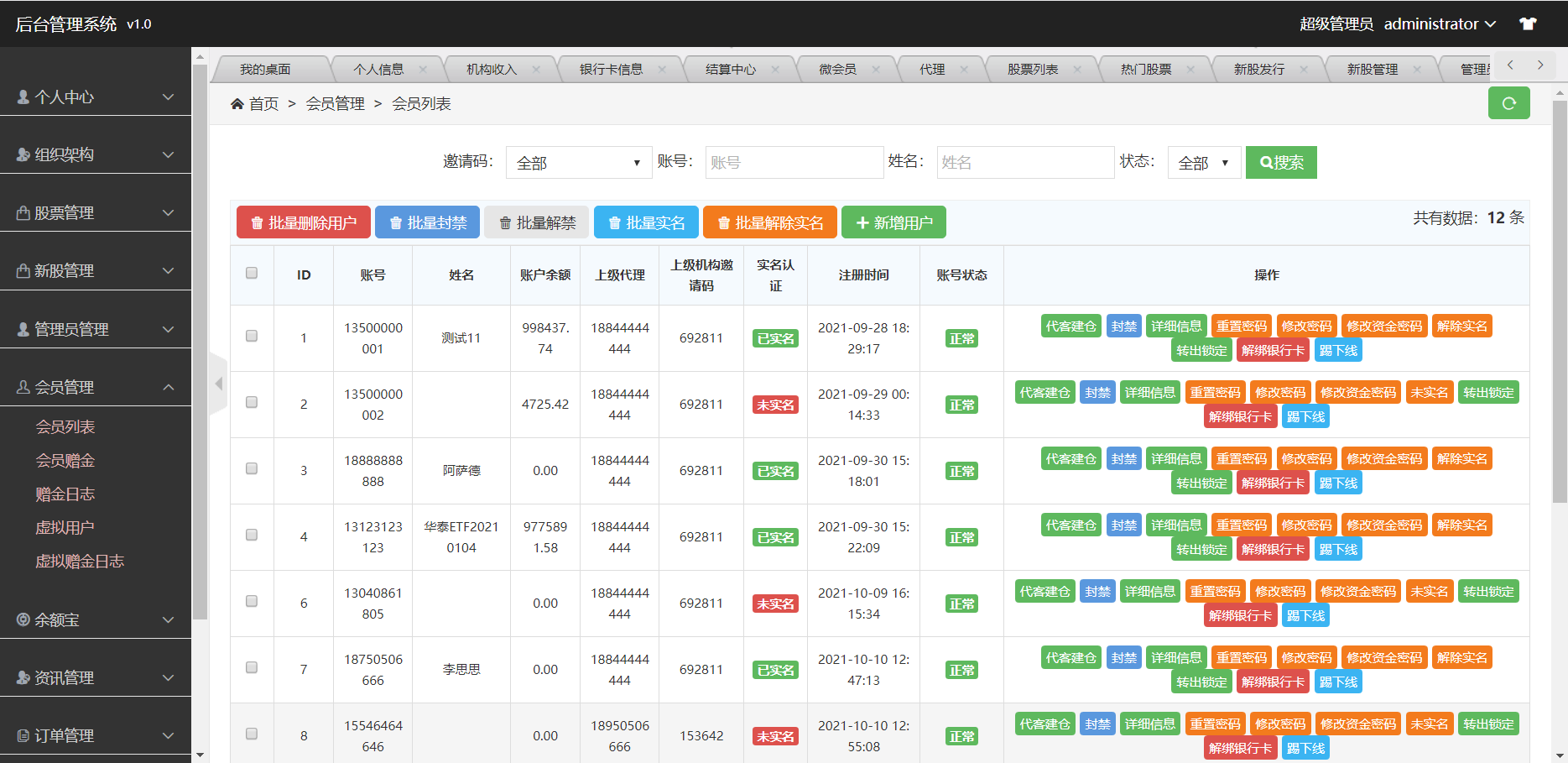Image resolution: width=1568 pixels, height=763 pixels.
Task: Click the document icon beside 订单管理
Action: click(23, 734)
